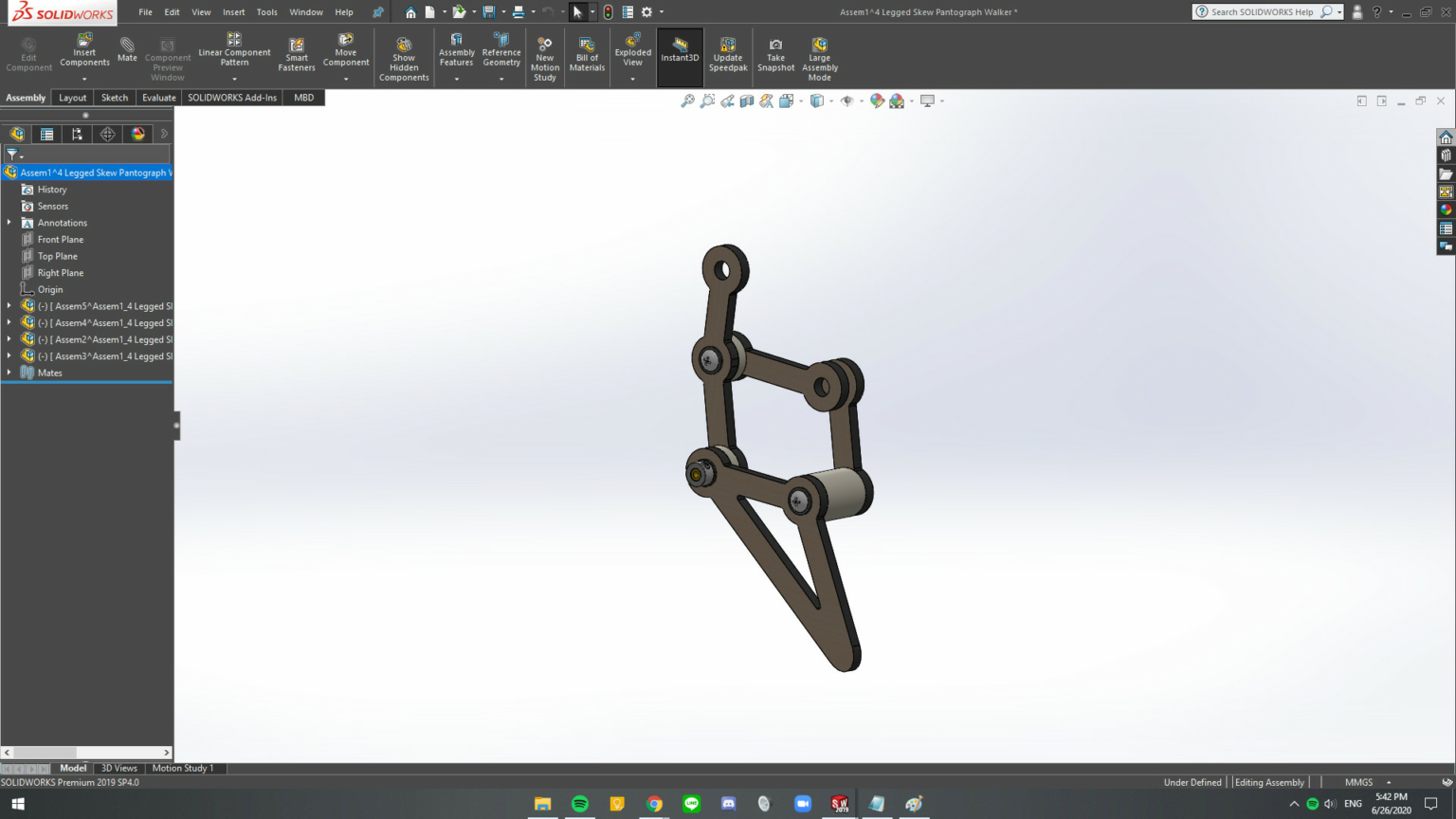Viewport: 1456px width, 819px height.
Task: Launch Smart Fasteners
Action: point(297,55)
